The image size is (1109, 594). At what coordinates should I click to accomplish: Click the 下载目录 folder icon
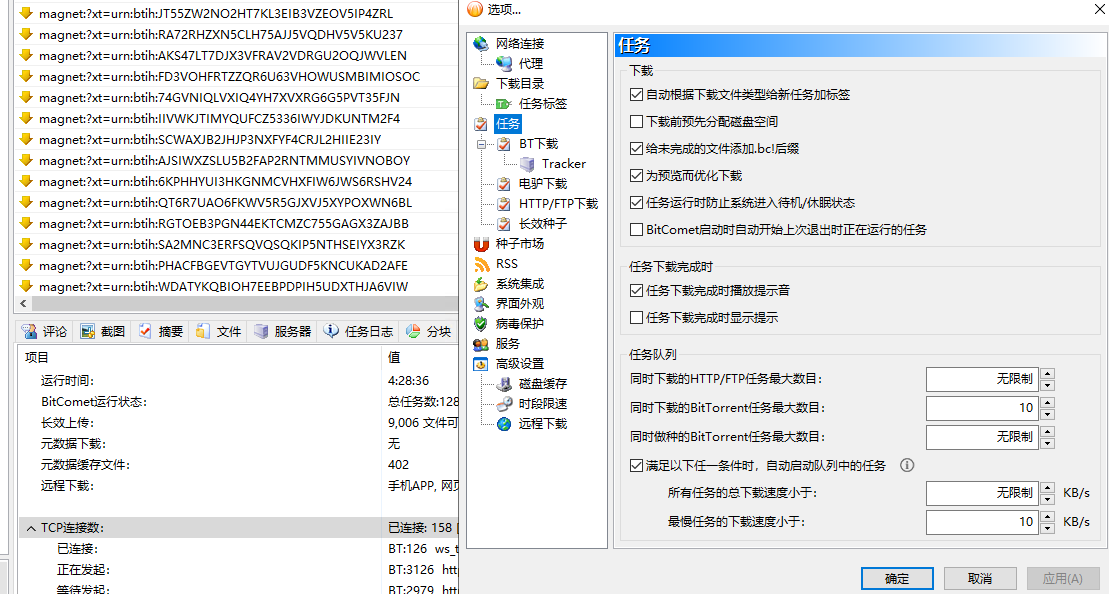[481, 83]
